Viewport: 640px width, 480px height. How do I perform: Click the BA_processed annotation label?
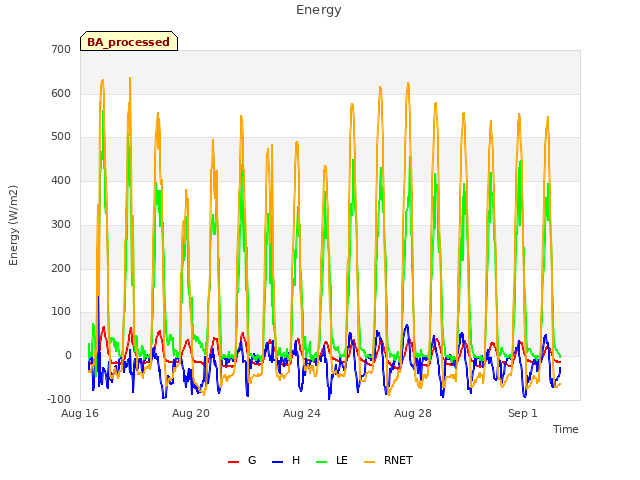coord(129,42)
